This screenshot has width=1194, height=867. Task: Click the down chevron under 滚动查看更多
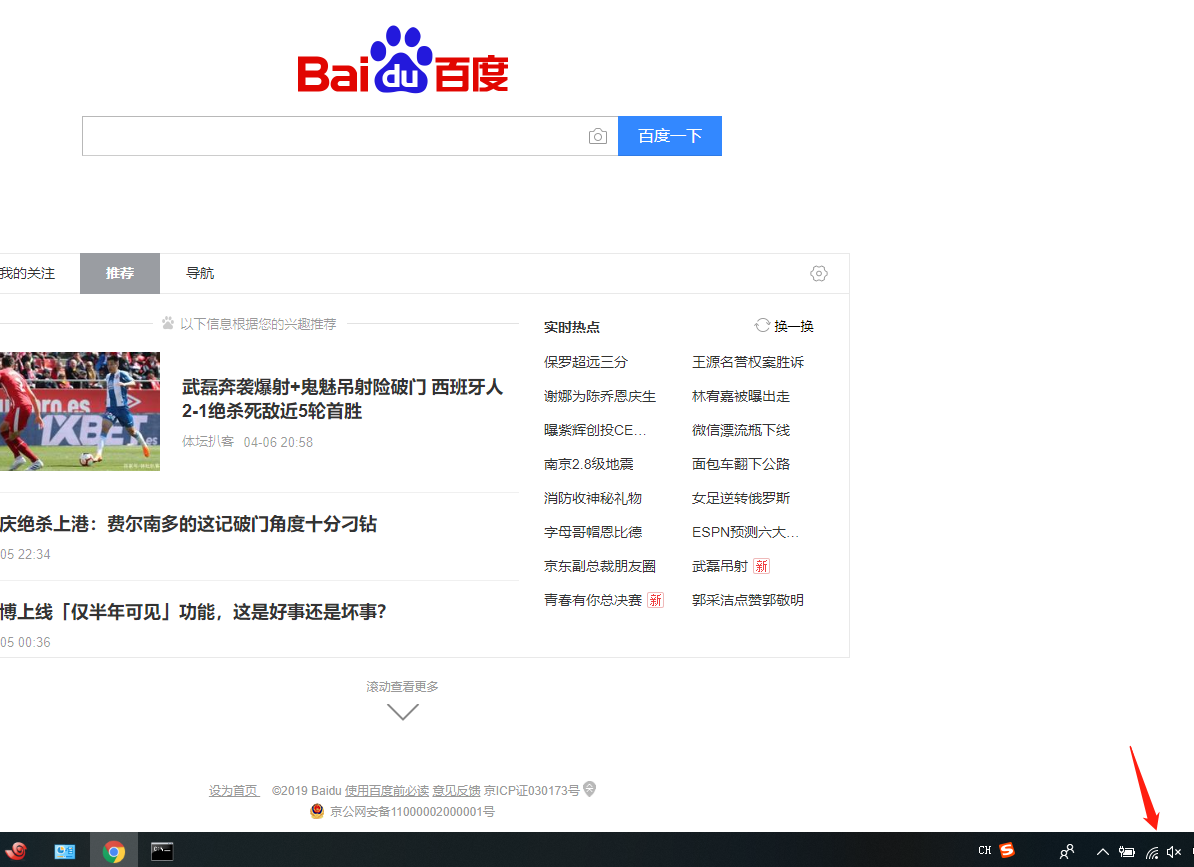coord(403,712)
